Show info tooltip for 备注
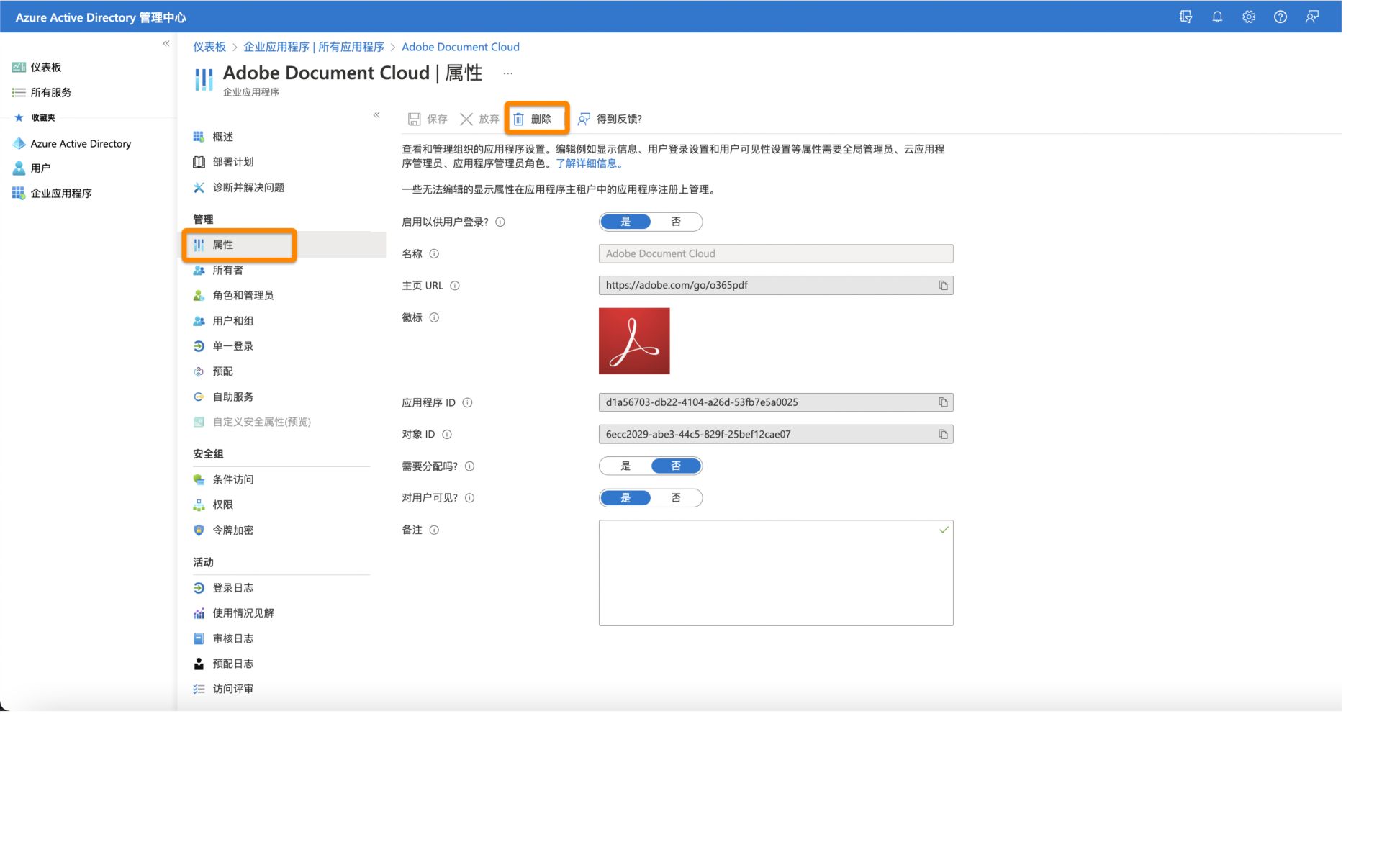This screenshot has width=1382, height=868. click(x=434, y=530)
